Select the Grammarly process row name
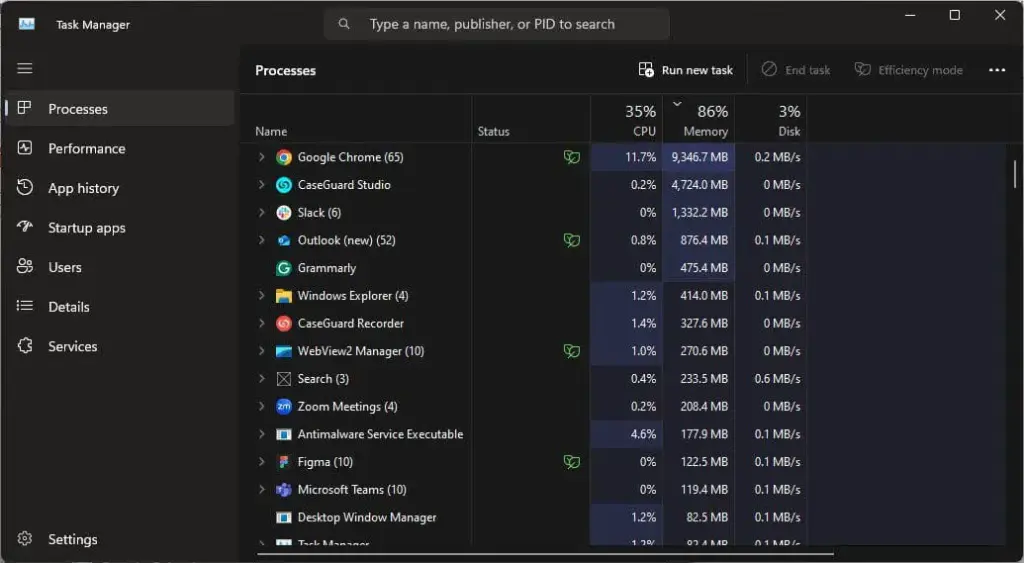 (x=327, y=268)
